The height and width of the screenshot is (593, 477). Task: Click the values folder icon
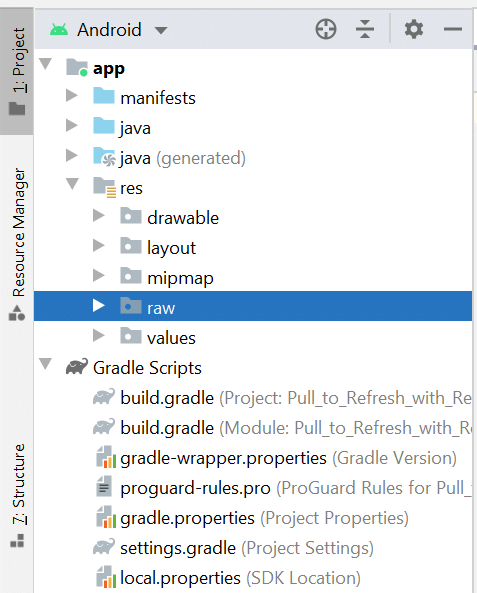(131, 335)
